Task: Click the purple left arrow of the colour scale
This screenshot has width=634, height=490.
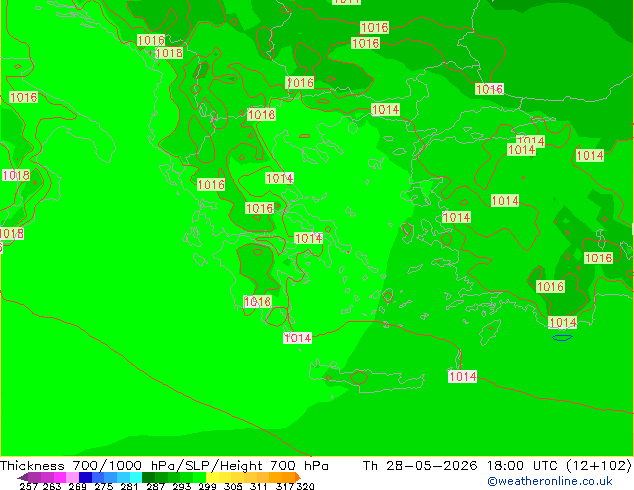Action: (23, 477)
